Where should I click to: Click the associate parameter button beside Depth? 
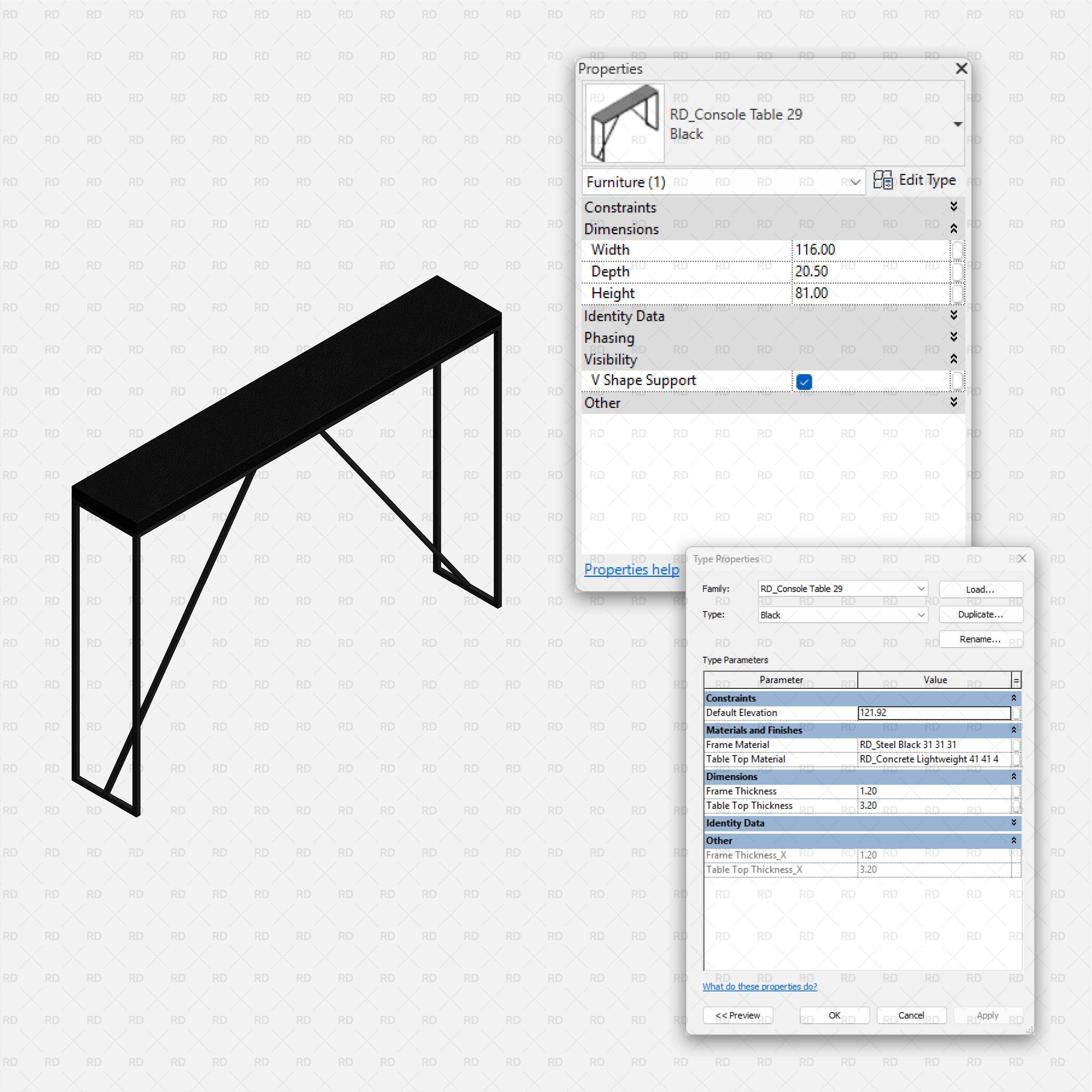[958, 272]
